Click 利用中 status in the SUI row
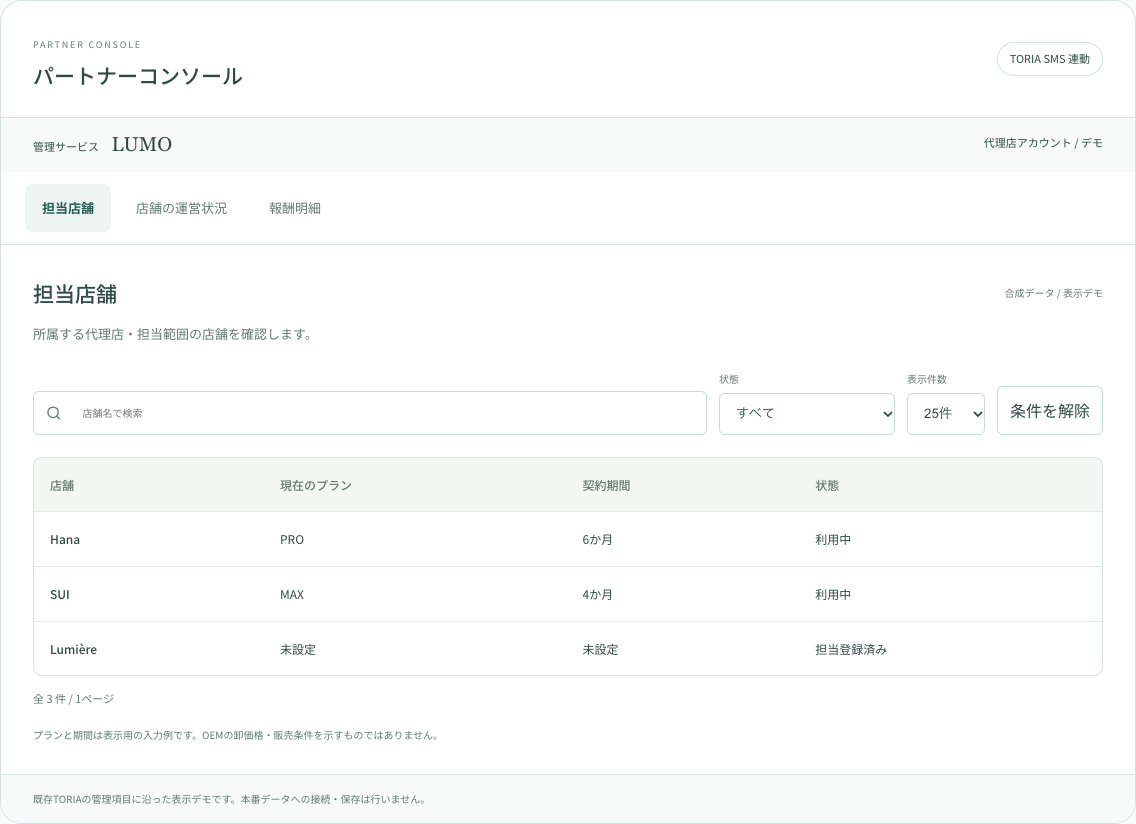Viewport: 1136px width, 824px height. pyautogui.click(x=833, y=595)
